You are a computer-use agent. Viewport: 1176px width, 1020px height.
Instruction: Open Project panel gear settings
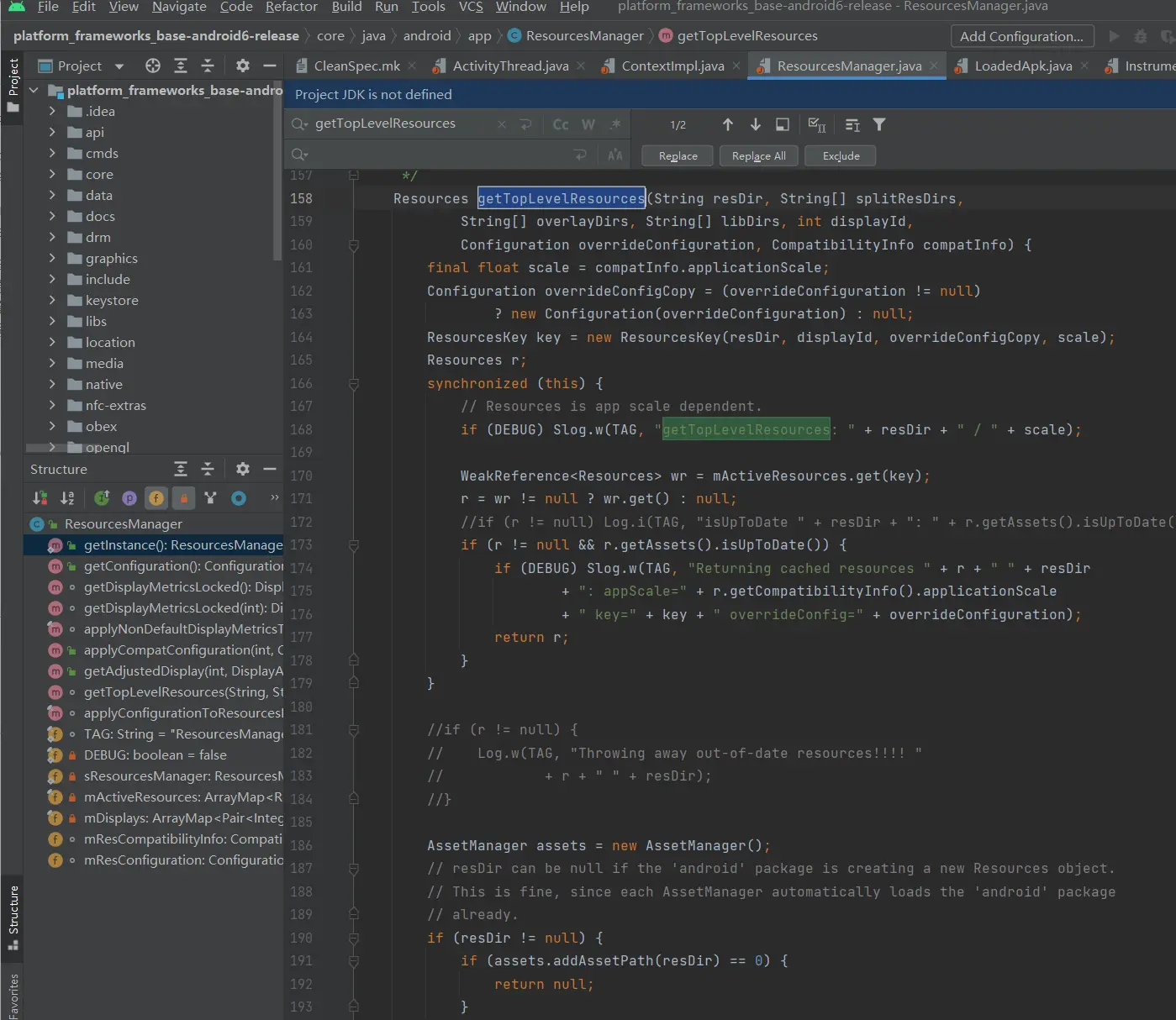[x=242, y=66]
